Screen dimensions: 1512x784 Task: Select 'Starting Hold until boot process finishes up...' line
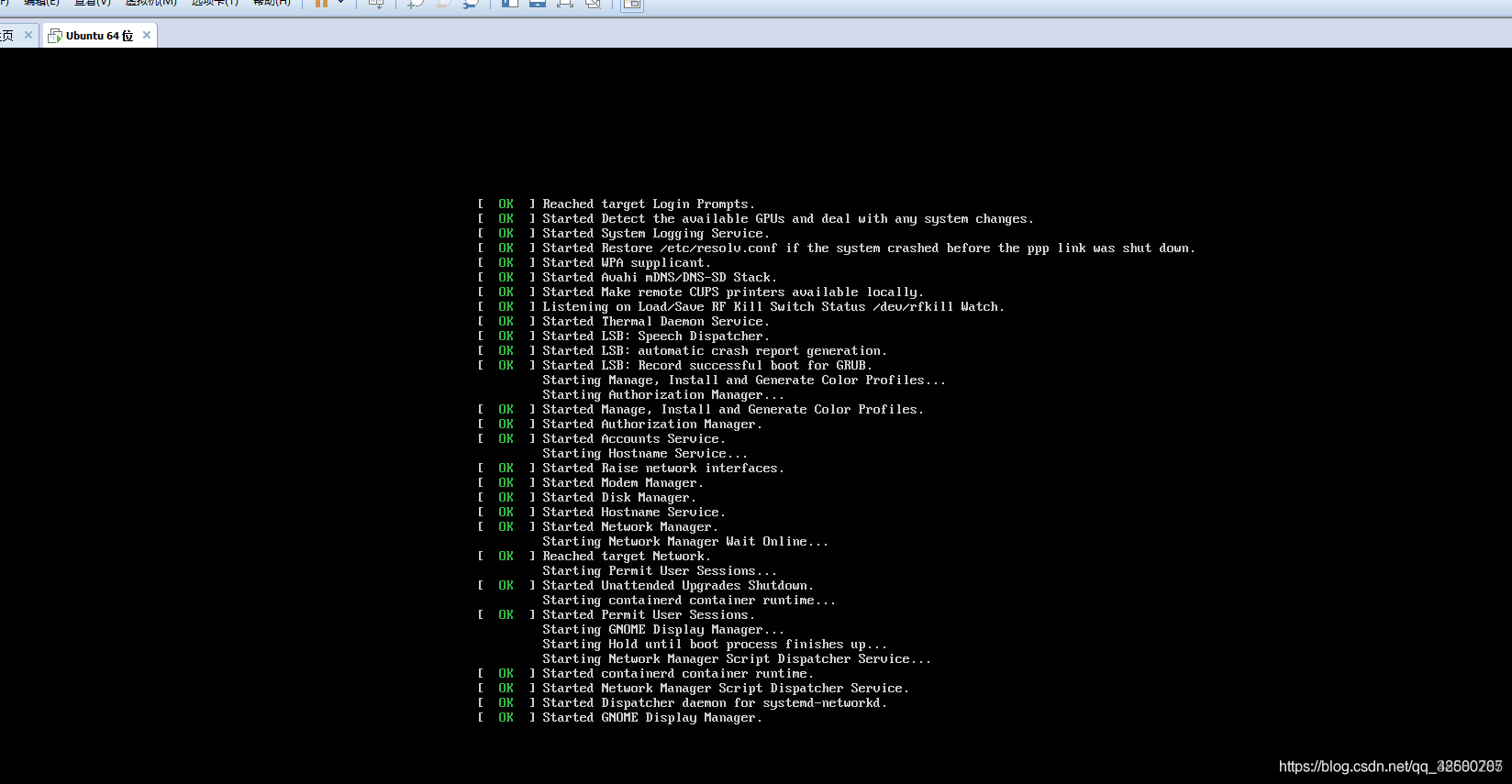coord(715,644)
